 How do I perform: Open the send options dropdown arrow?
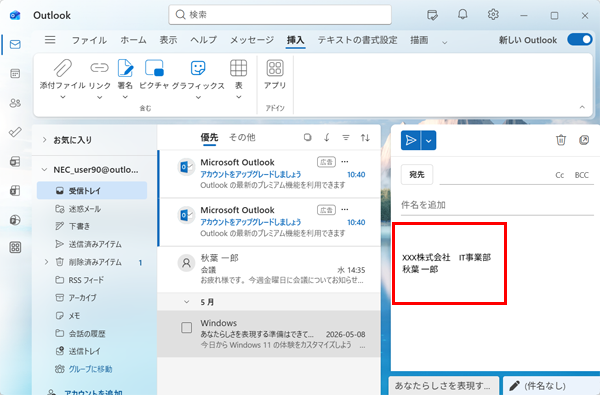point(429,140)
